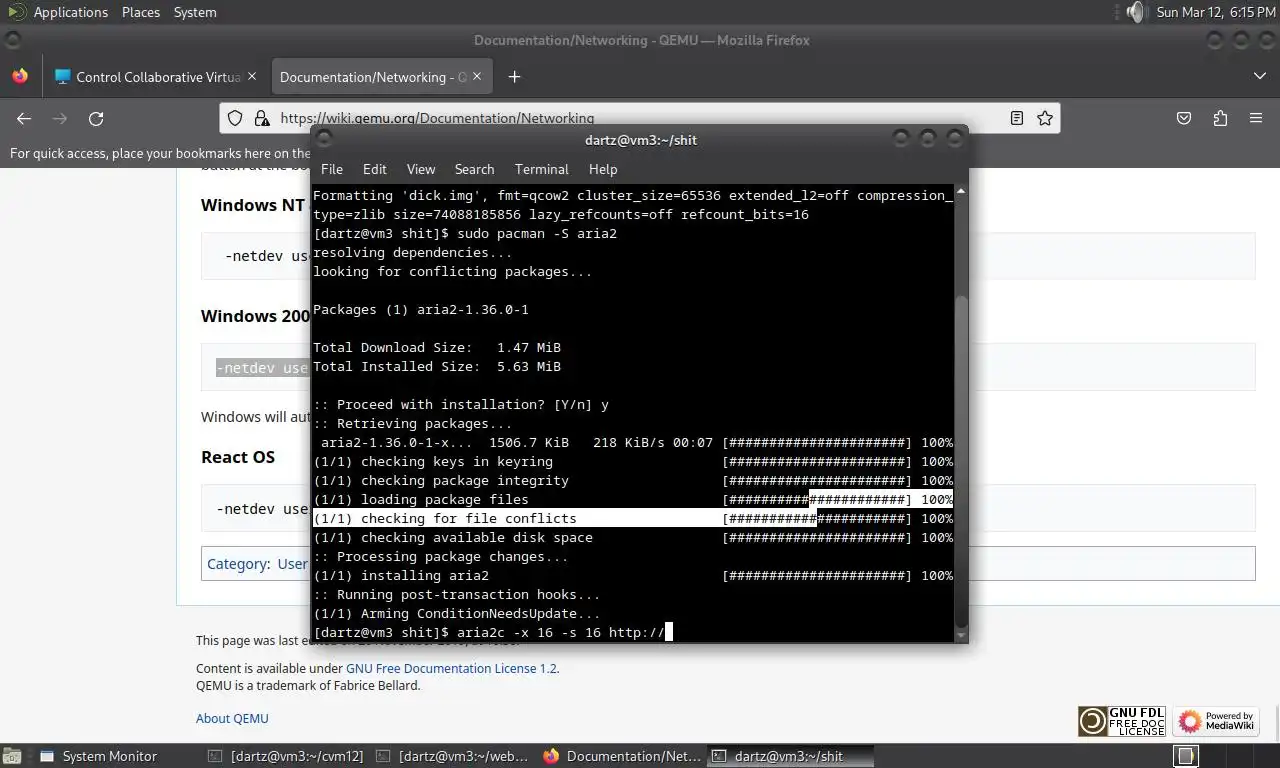Click the terminal scrollbar down arrow

(961, 635)
